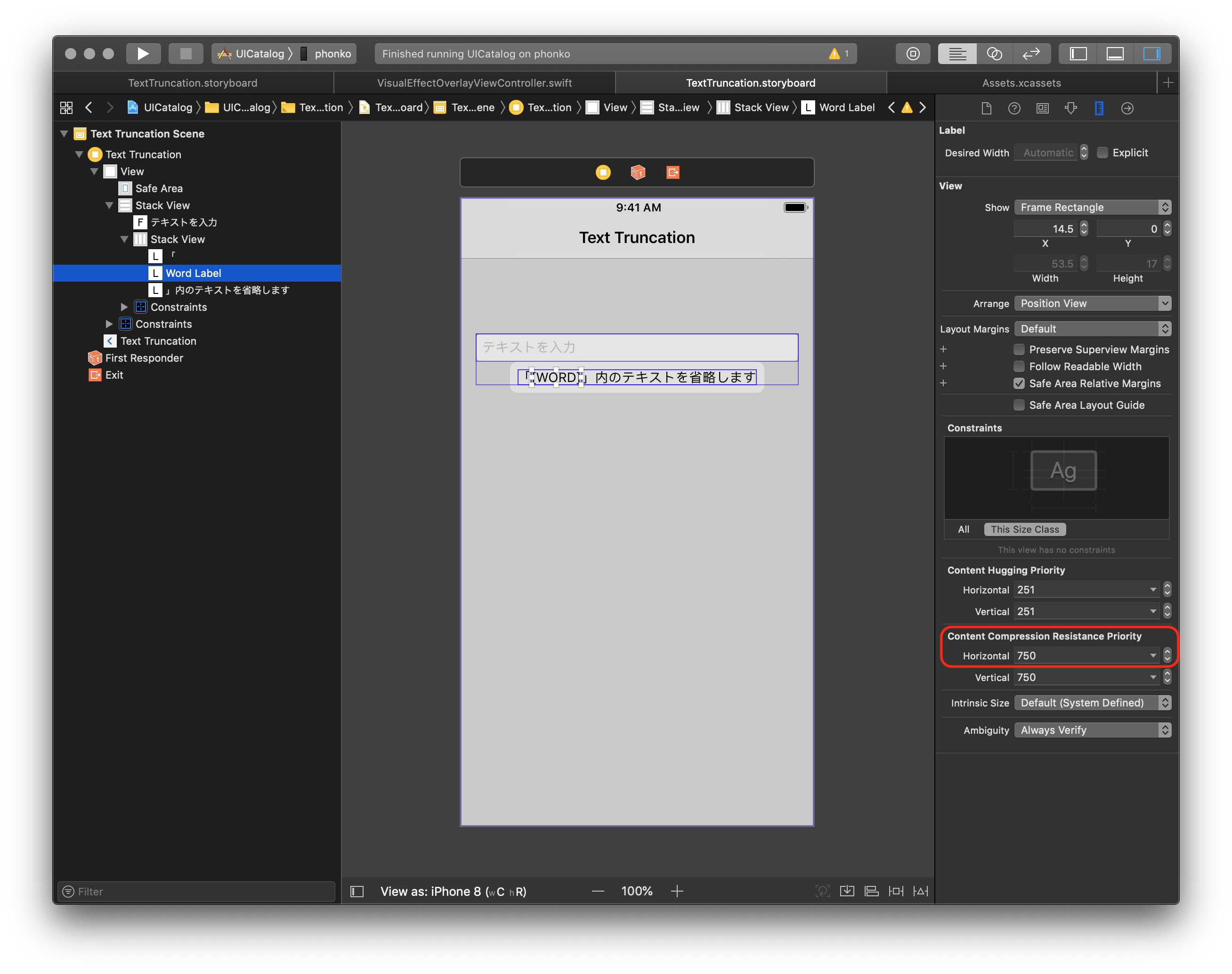Switch to the Assets.xcassets tab
Screen dimensions: 1232x974
pyautogui.click(x=1021, y=83)
